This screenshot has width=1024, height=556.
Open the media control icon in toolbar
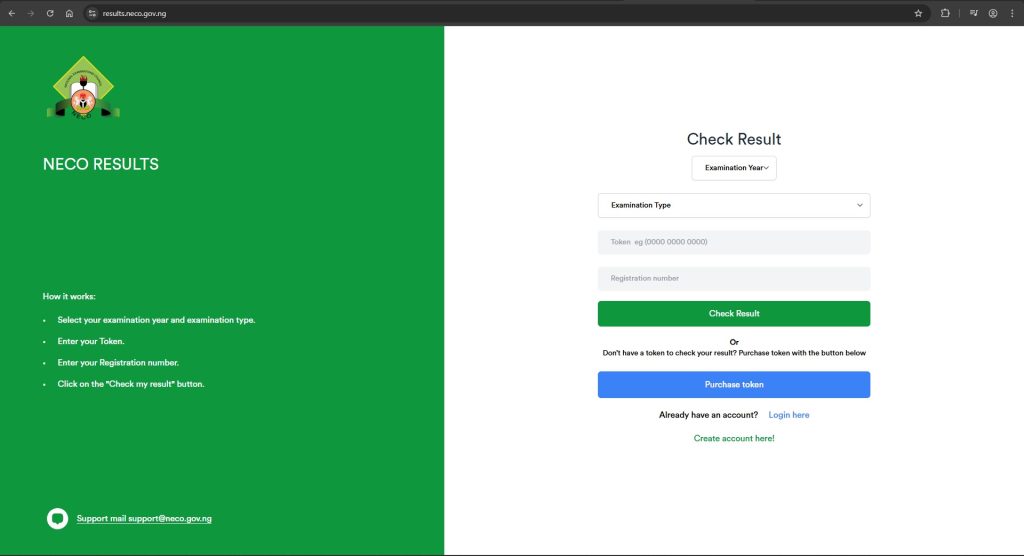coord(973,13)
